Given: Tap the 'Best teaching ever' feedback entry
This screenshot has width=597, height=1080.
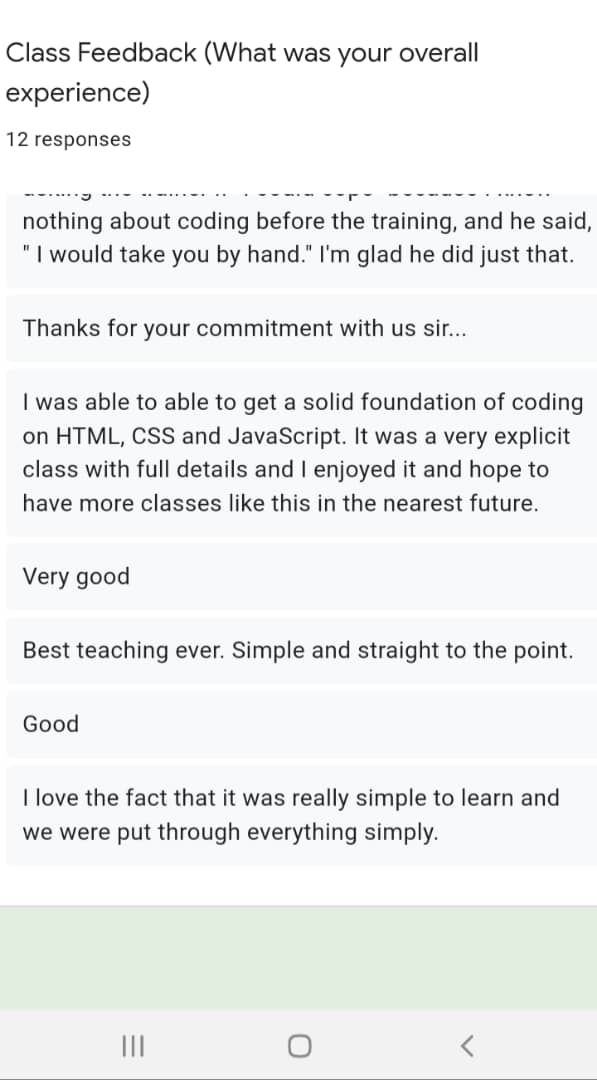Looking at the screenshot, I should click(296, 650).
